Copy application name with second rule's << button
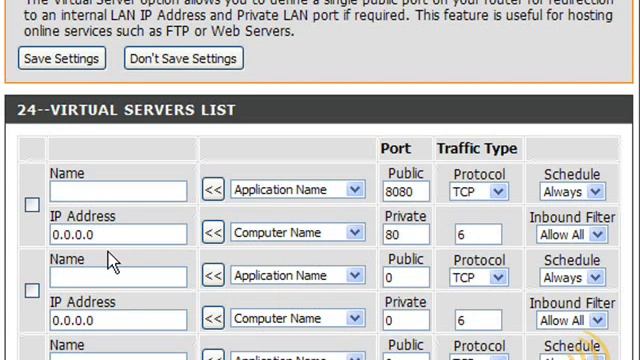Image resolution: width=640 pixels, height=360 pixels. point(213,276)
